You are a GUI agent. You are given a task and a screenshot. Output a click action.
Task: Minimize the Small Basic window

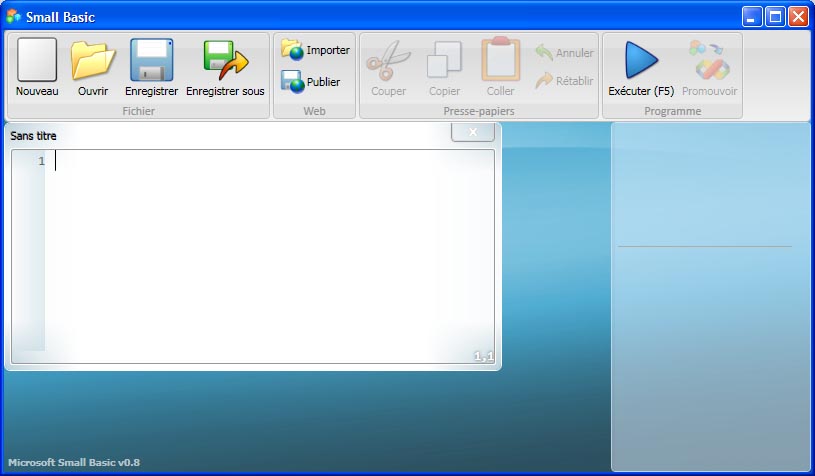tap(752, 17)
